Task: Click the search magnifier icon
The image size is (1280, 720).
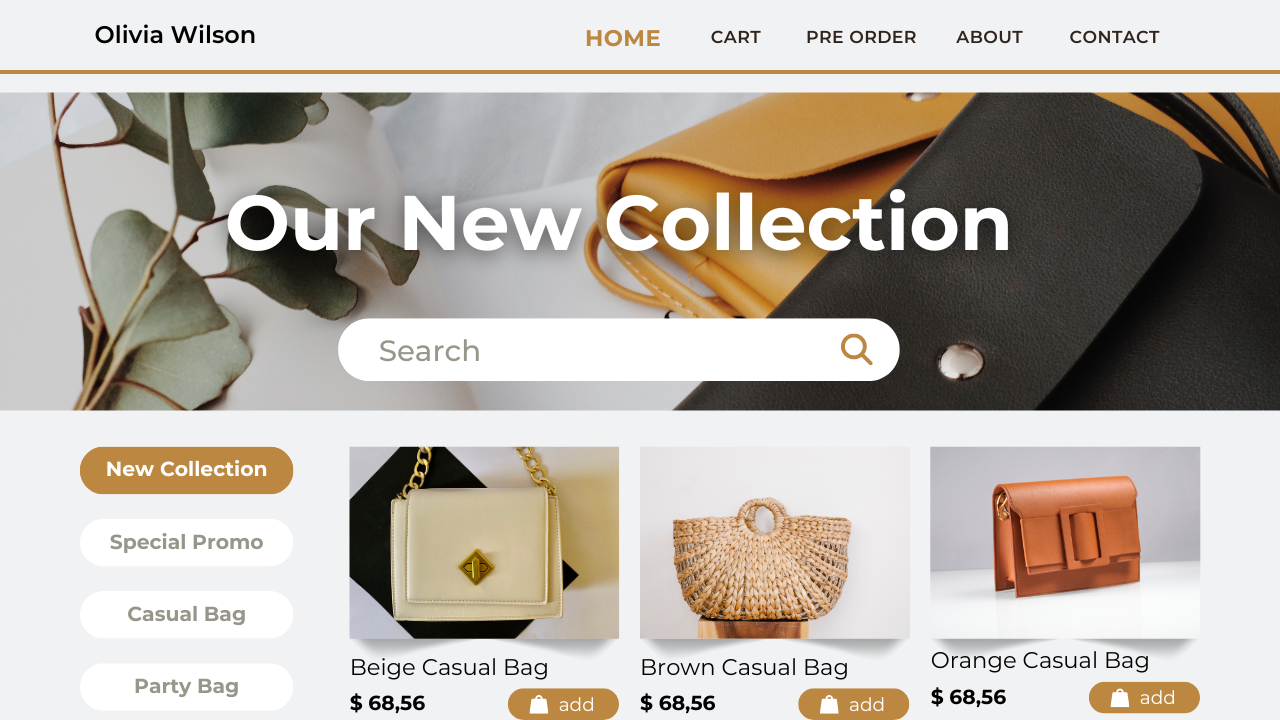Action: coord(856,349)
